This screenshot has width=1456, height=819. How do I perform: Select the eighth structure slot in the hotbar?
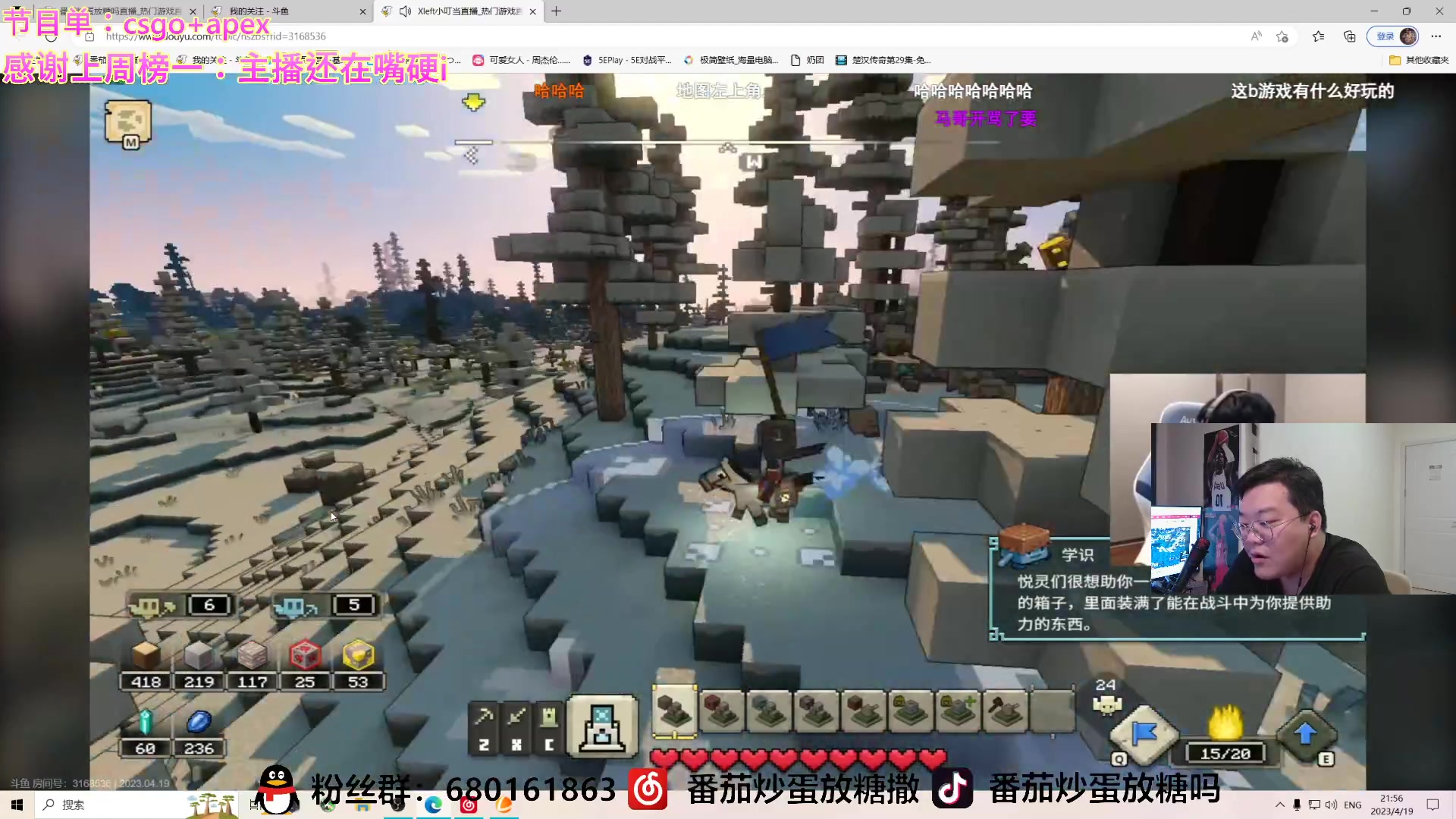1006,711
